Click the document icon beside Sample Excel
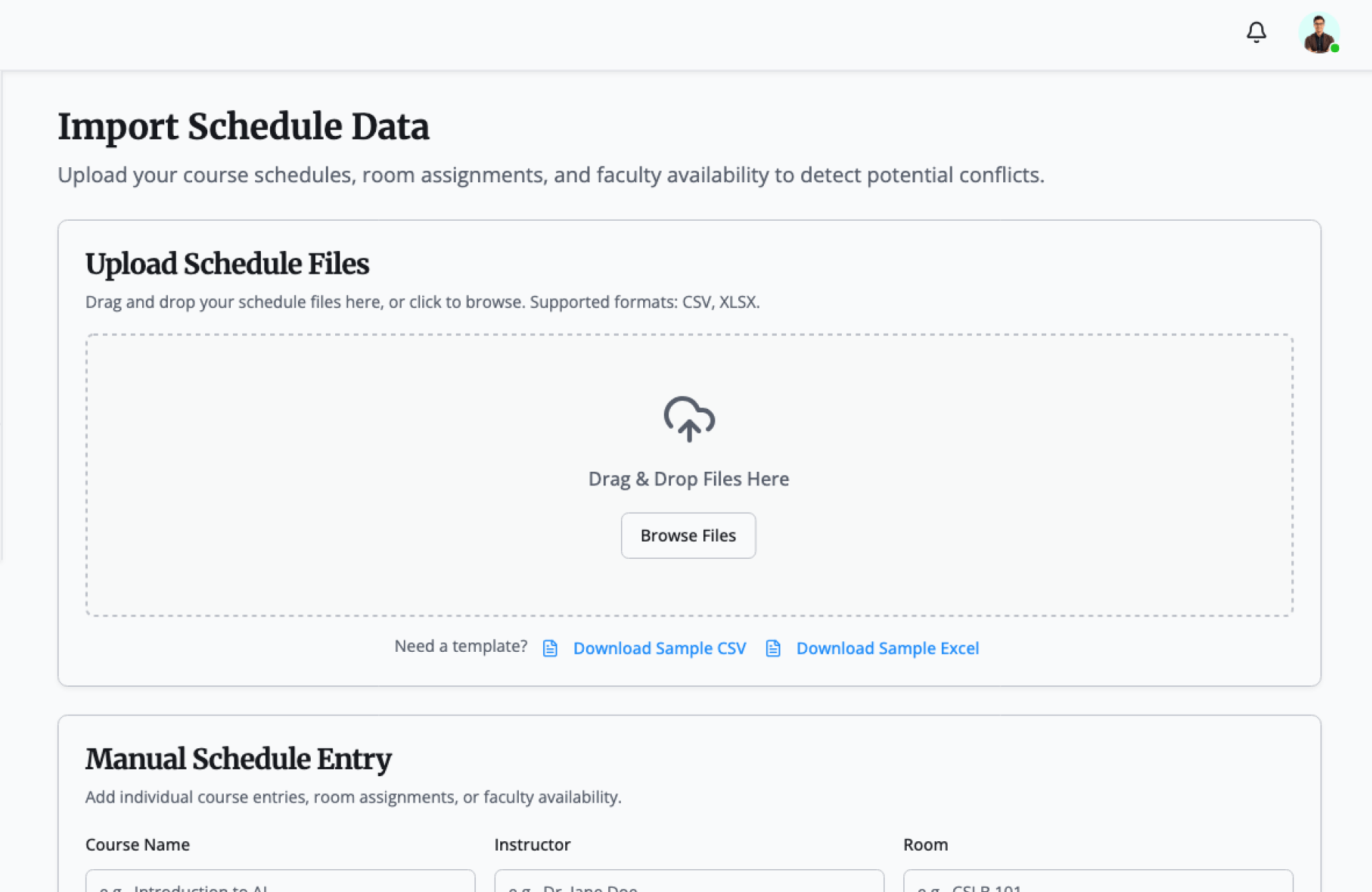The width and height of the screenshot is (1372, 892). coord(772,648)
